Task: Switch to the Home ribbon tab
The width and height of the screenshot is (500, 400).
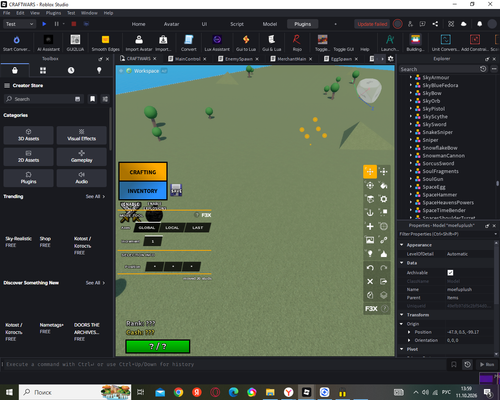Action: pyautogui.click(x=138, y=24)
